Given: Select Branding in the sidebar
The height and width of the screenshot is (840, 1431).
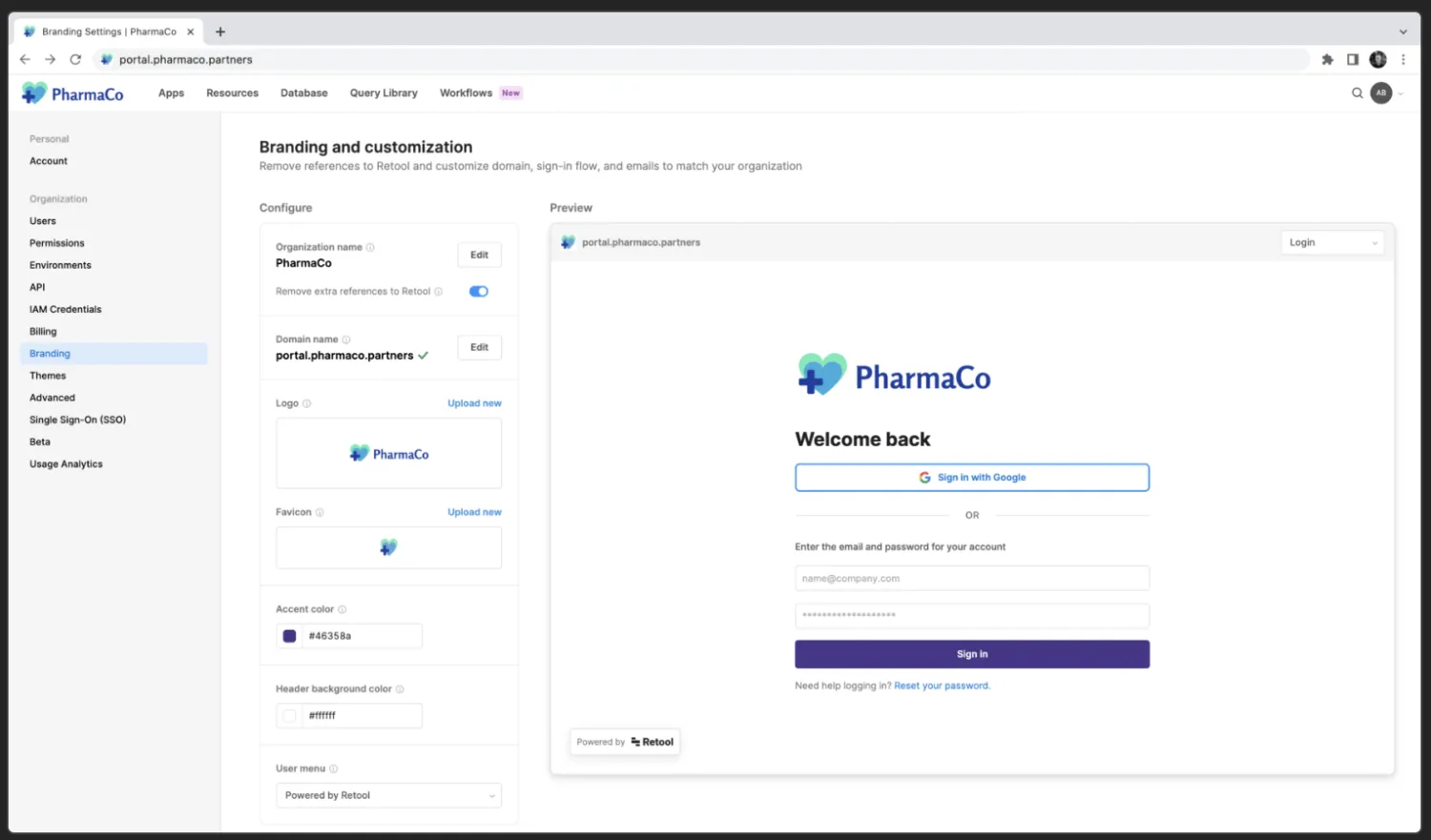Looking at the screenshot, I should (x=114, y=354).
